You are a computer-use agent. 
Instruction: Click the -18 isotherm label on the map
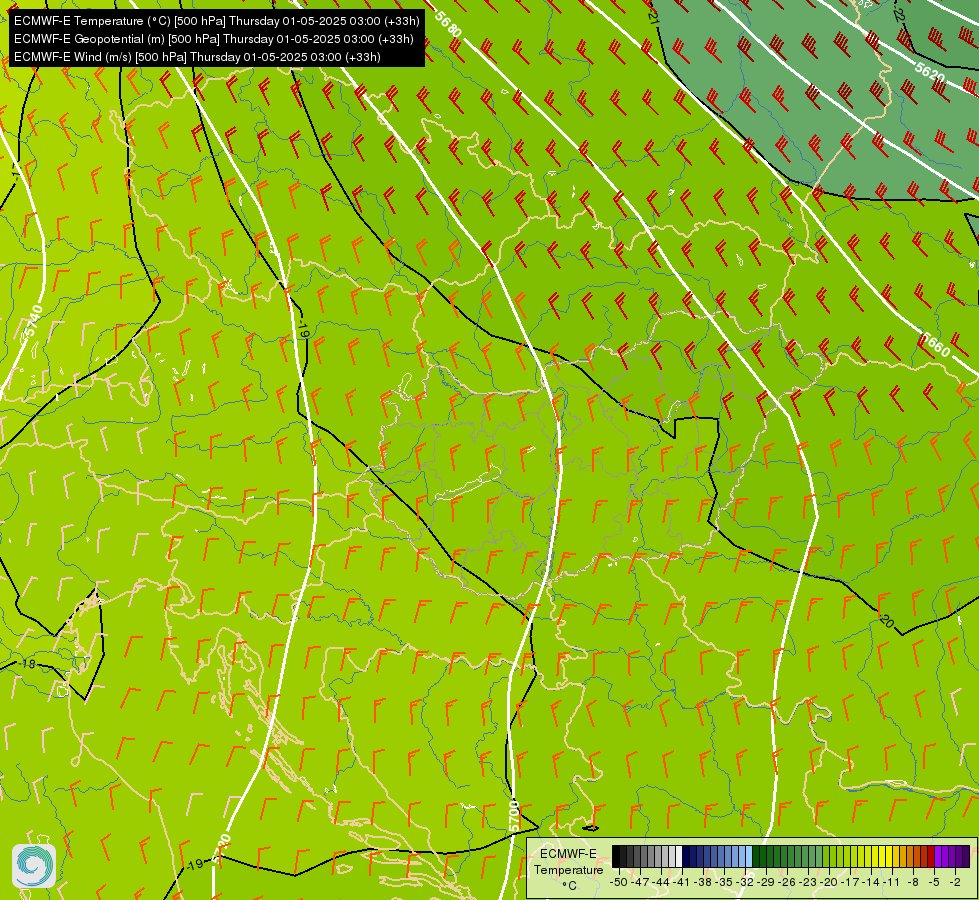[27, 663]
